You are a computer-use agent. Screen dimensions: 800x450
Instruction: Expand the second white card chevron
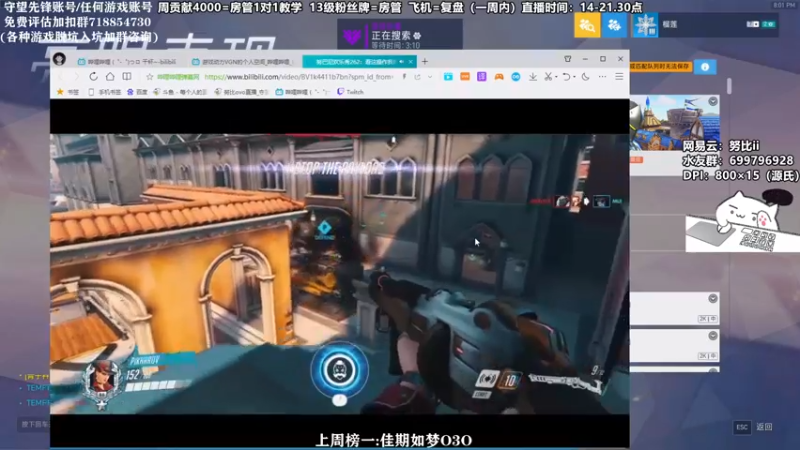click(x=713, y=298)
